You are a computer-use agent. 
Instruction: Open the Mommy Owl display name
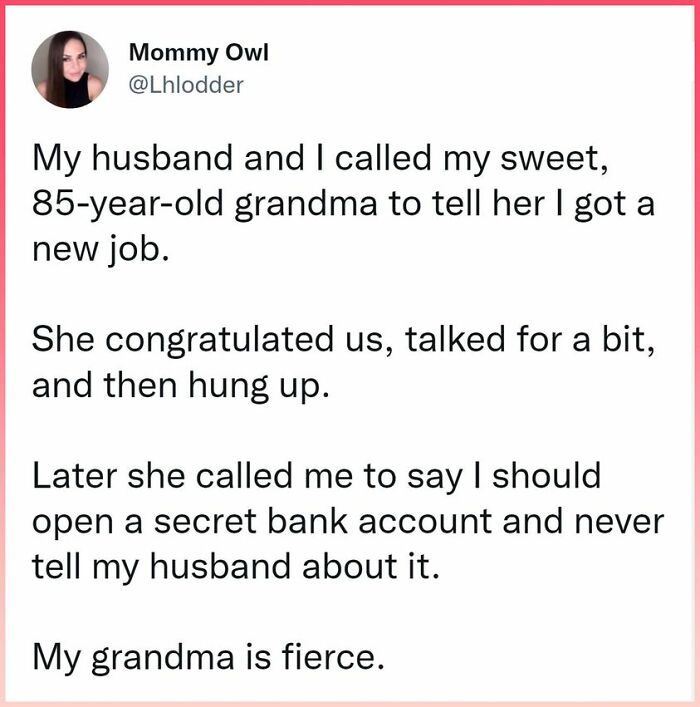coord(189,54)
